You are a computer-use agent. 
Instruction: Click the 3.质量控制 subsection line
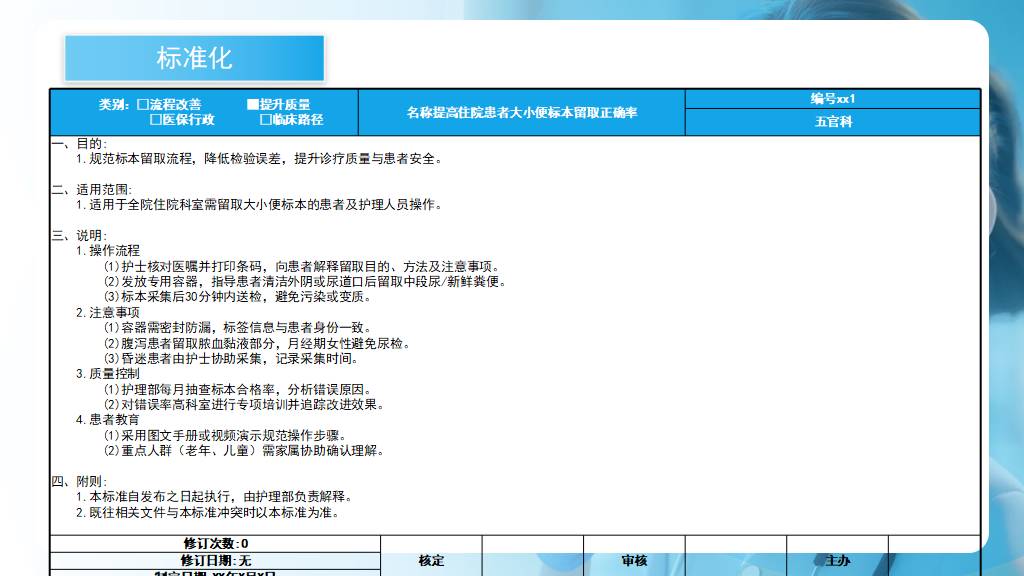108,374
